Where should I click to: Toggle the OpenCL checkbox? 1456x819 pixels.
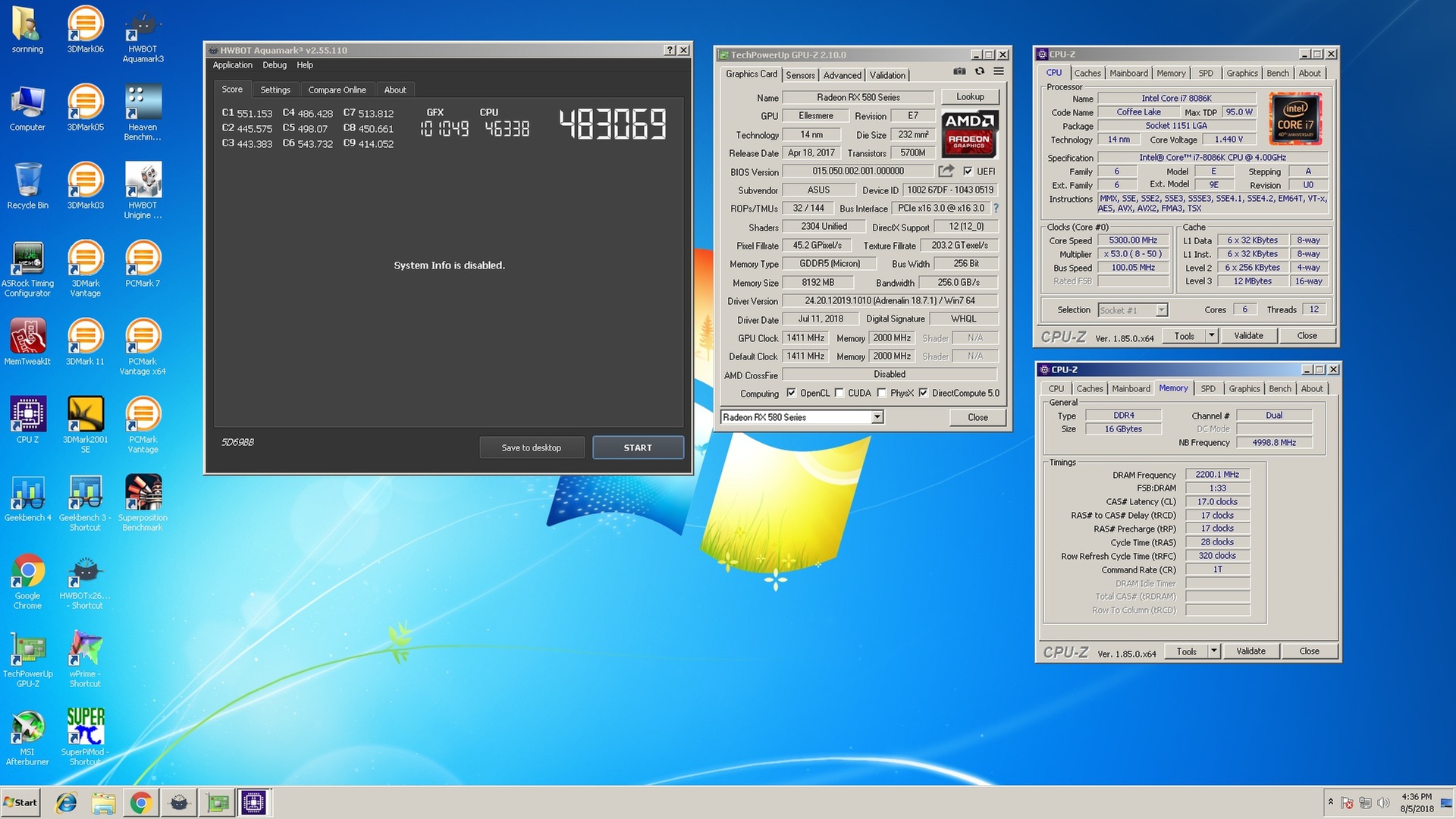(791, 393)
